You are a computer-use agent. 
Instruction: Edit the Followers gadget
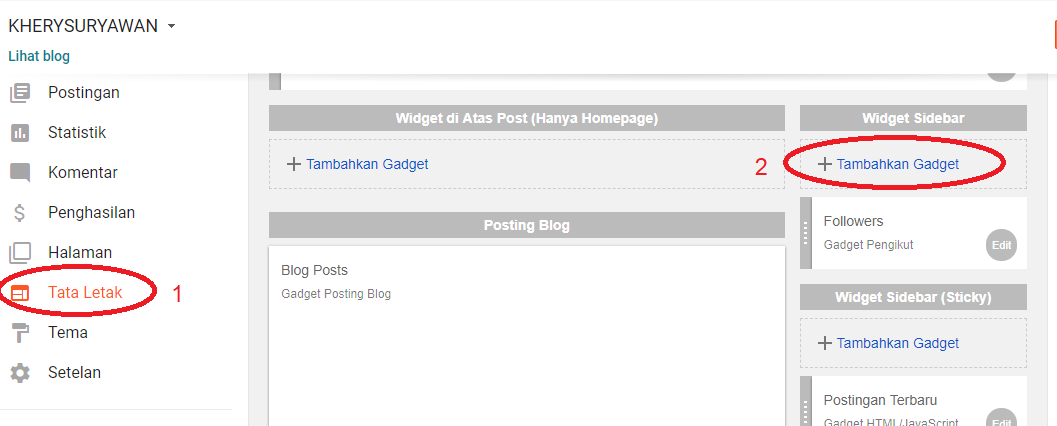[x=1001, y=245]
